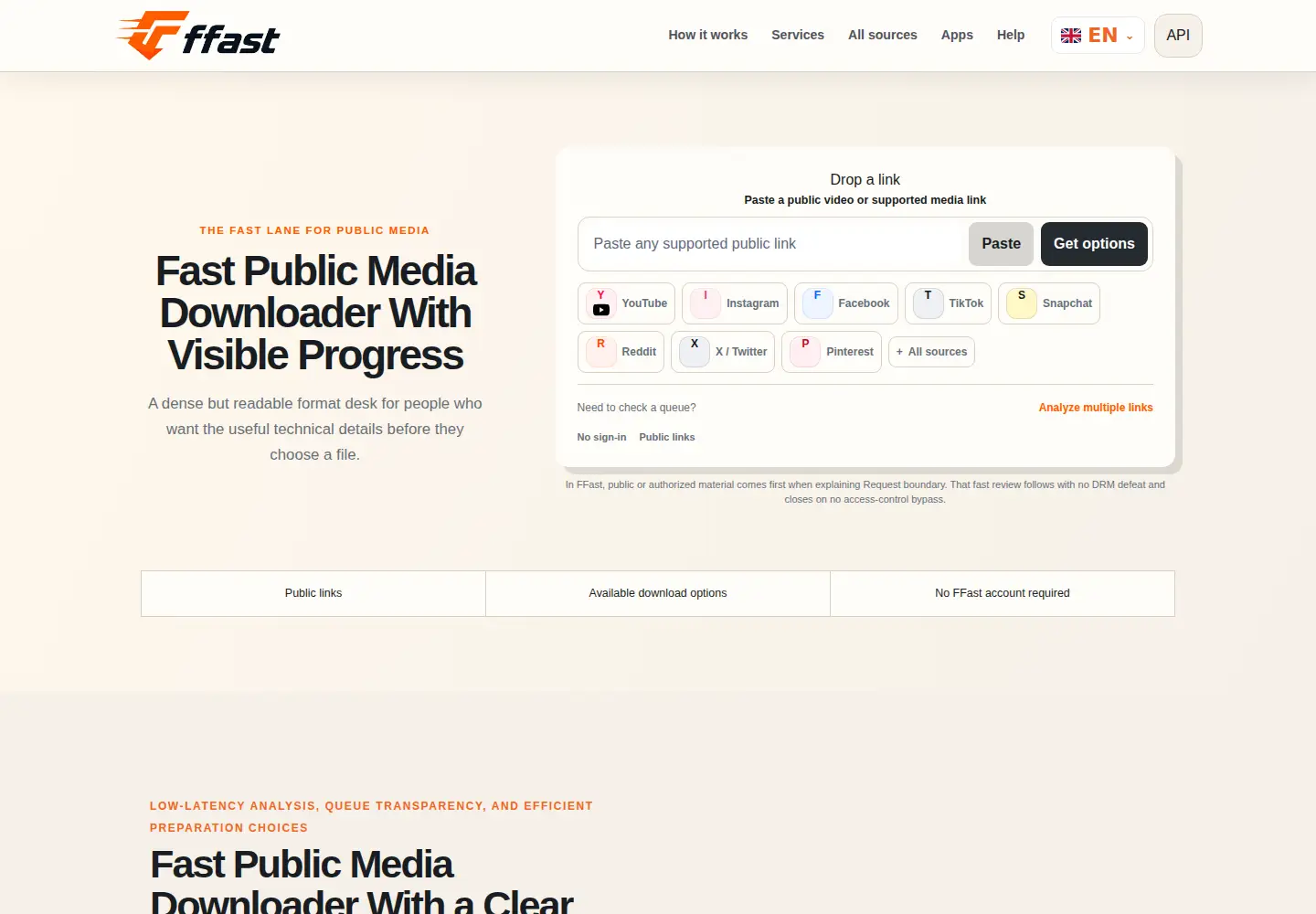The width and height of the screenshot is (1316, 914).
Task: Open the Help menu item
Action: 1011,35
